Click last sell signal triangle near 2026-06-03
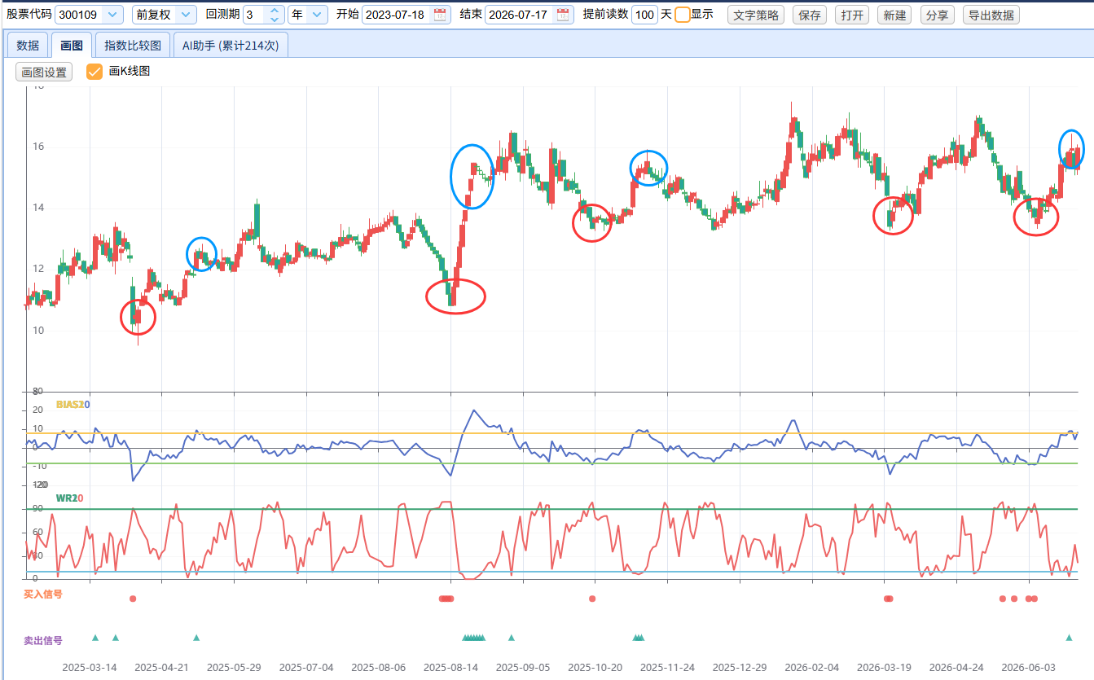1094x680 pixels. coord(1069,637)
